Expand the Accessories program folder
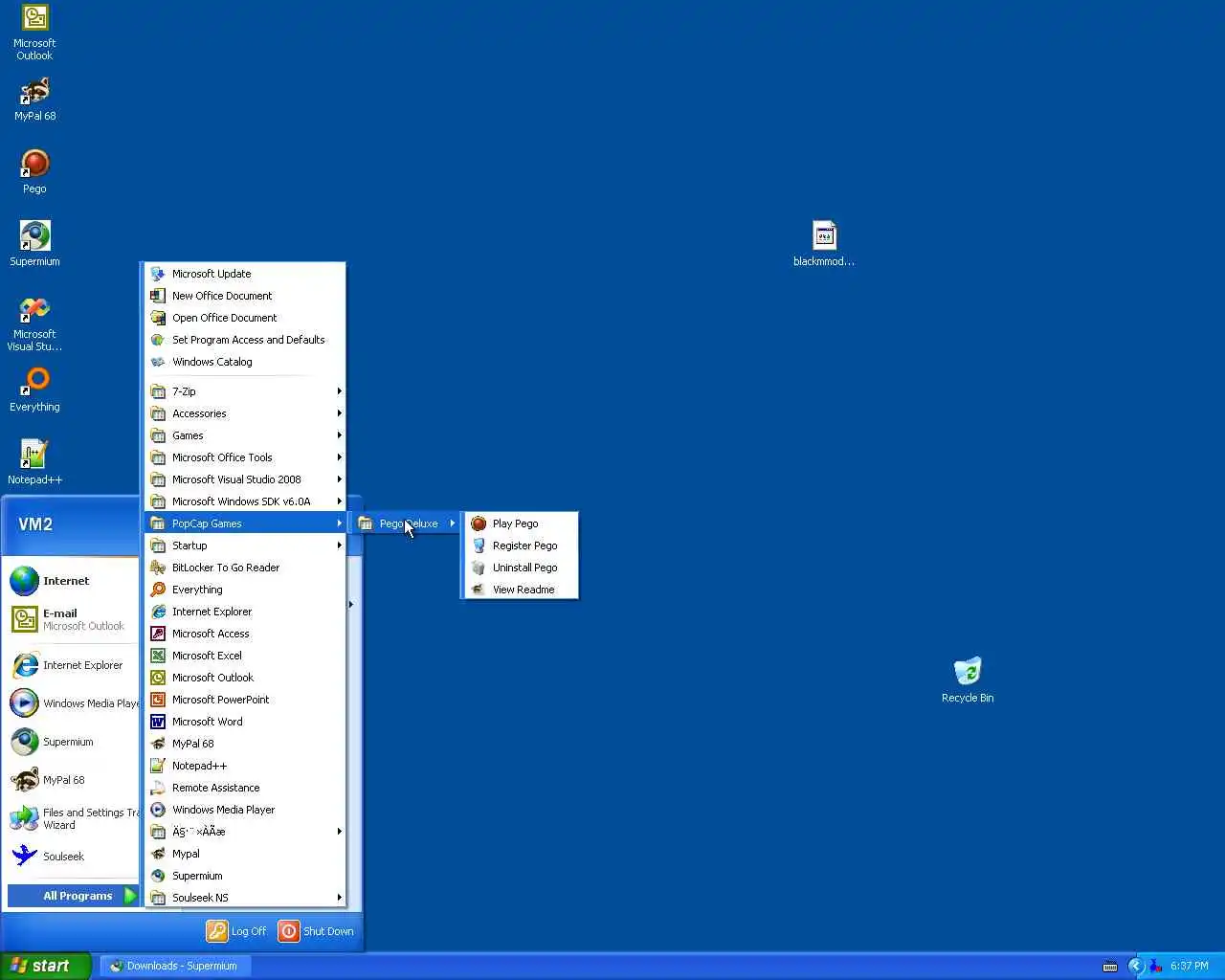The image size is (1225, 980). coord(245,413)
